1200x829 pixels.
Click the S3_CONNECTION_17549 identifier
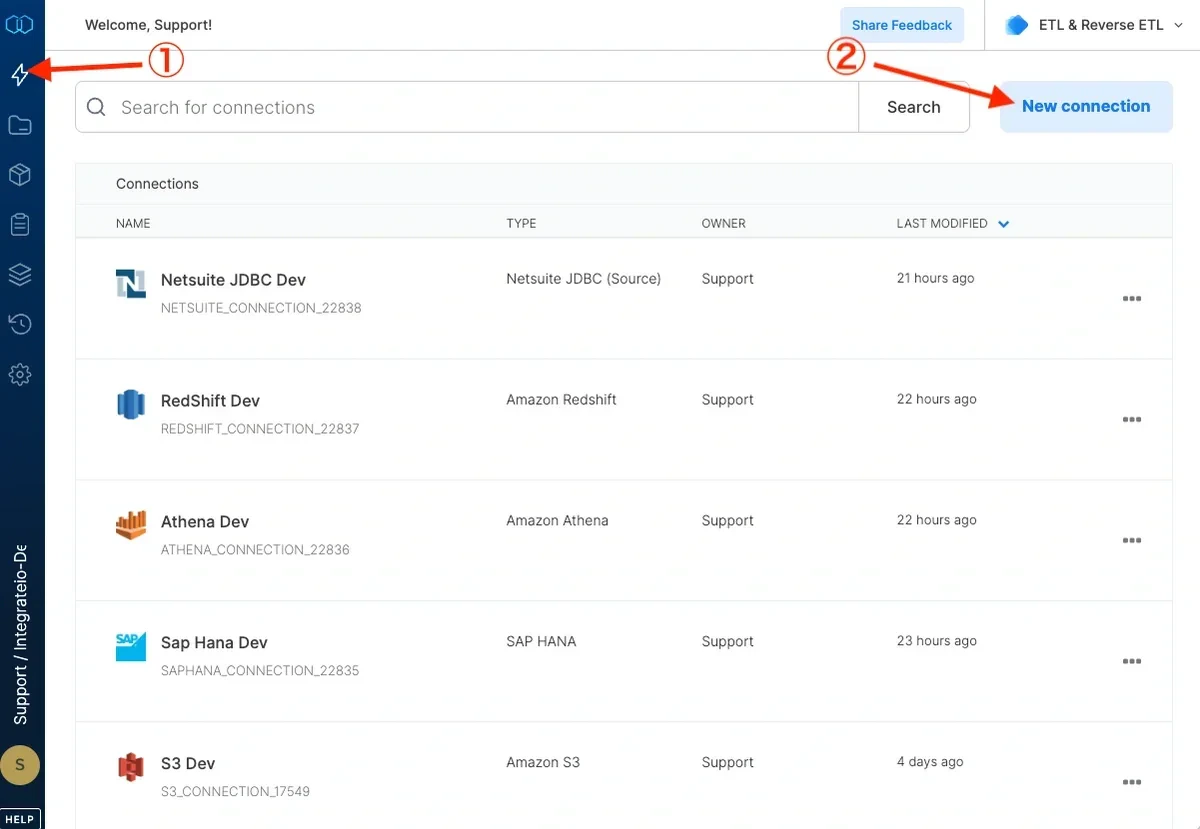pyautogui.click(x=235, y=792)
